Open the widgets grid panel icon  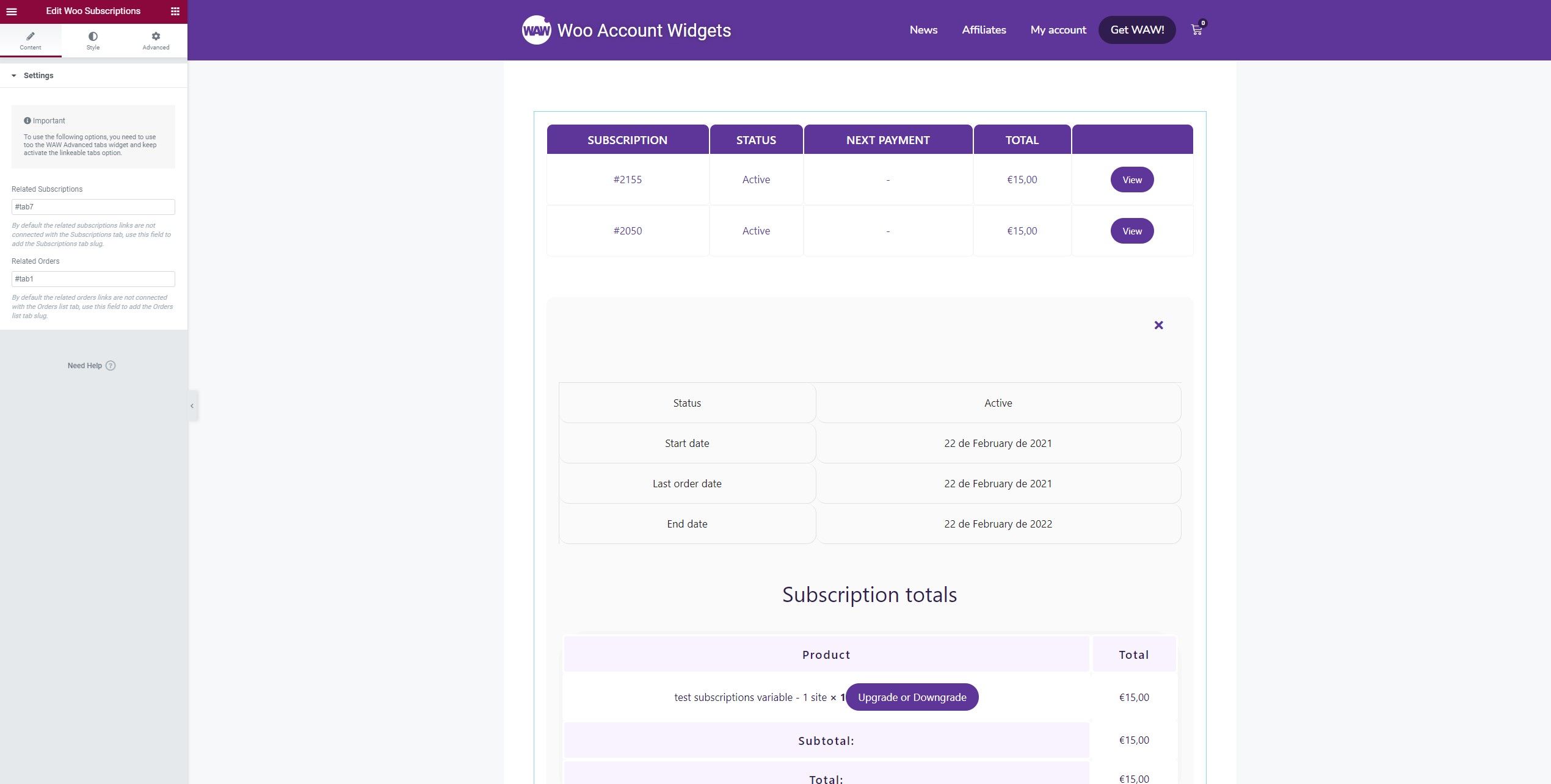(x=175, y=11)
